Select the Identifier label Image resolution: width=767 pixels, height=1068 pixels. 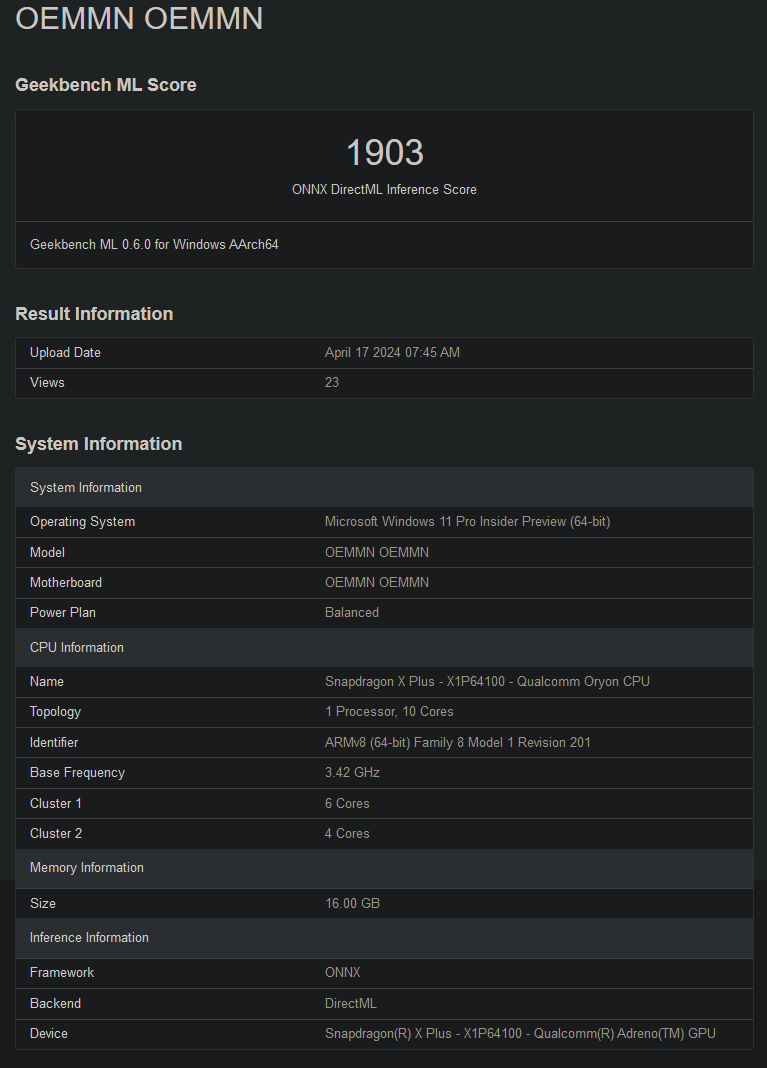tap(54, 742)
